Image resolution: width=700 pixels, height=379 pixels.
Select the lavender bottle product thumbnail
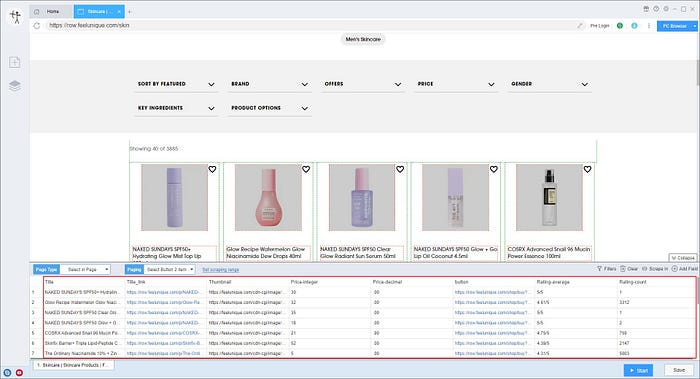(x=174, y=197)
